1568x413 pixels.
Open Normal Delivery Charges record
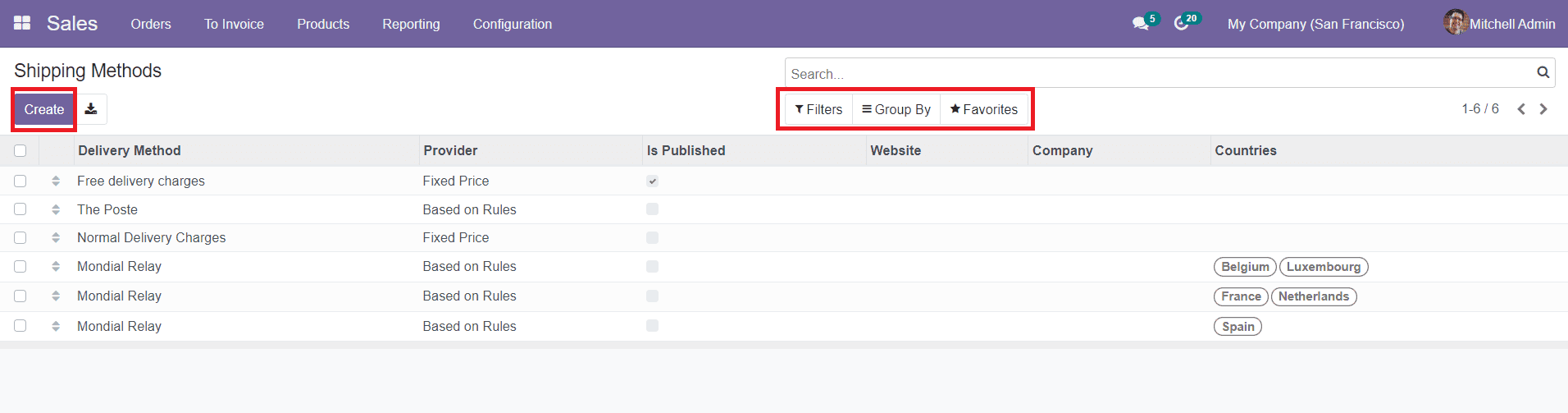(x=152, y=237)
